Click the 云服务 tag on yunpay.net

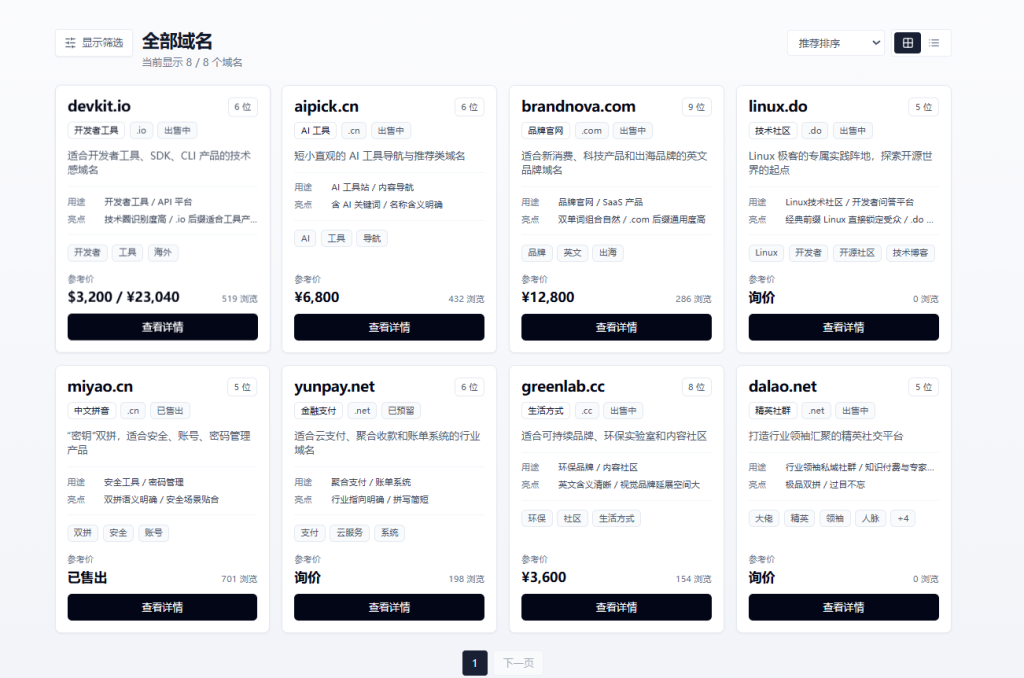349,533
